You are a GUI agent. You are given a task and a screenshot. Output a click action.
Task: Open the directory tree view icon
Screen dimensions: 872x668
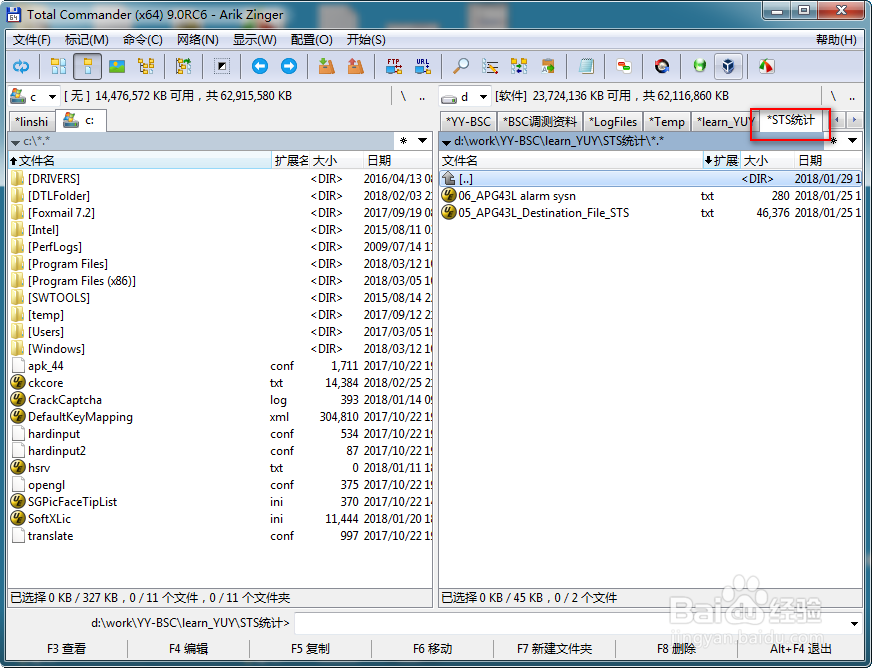(146, 67)
